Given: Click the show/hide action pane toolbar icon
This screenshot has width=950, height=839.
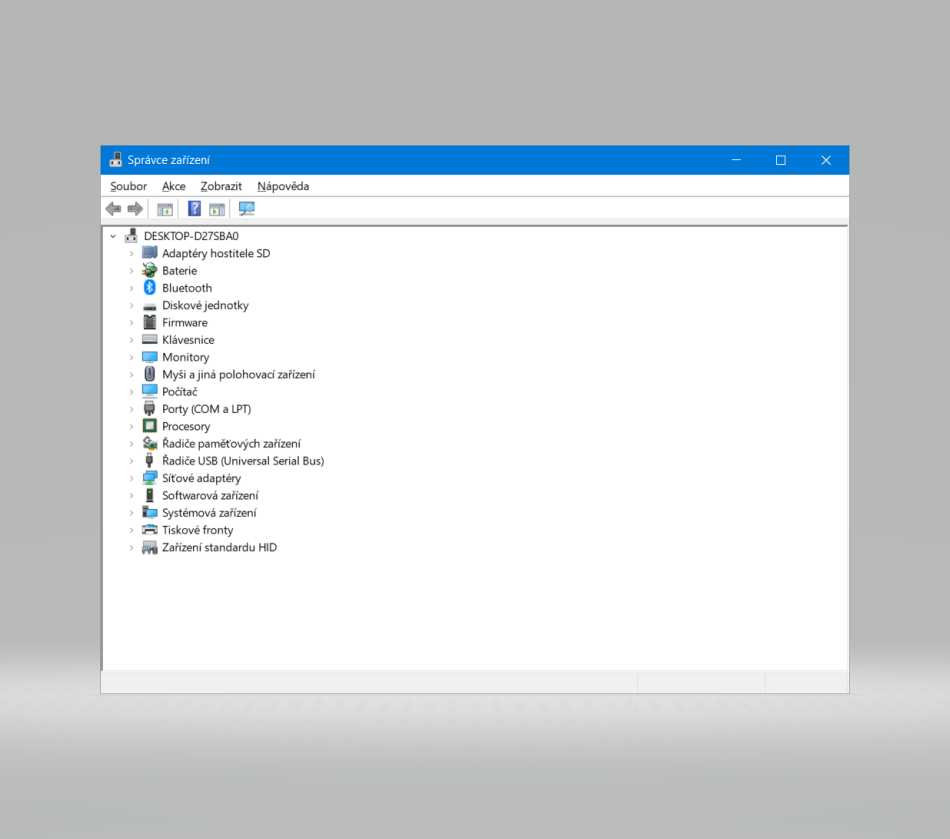Looking at the screenshot, I should pos(217,209).
